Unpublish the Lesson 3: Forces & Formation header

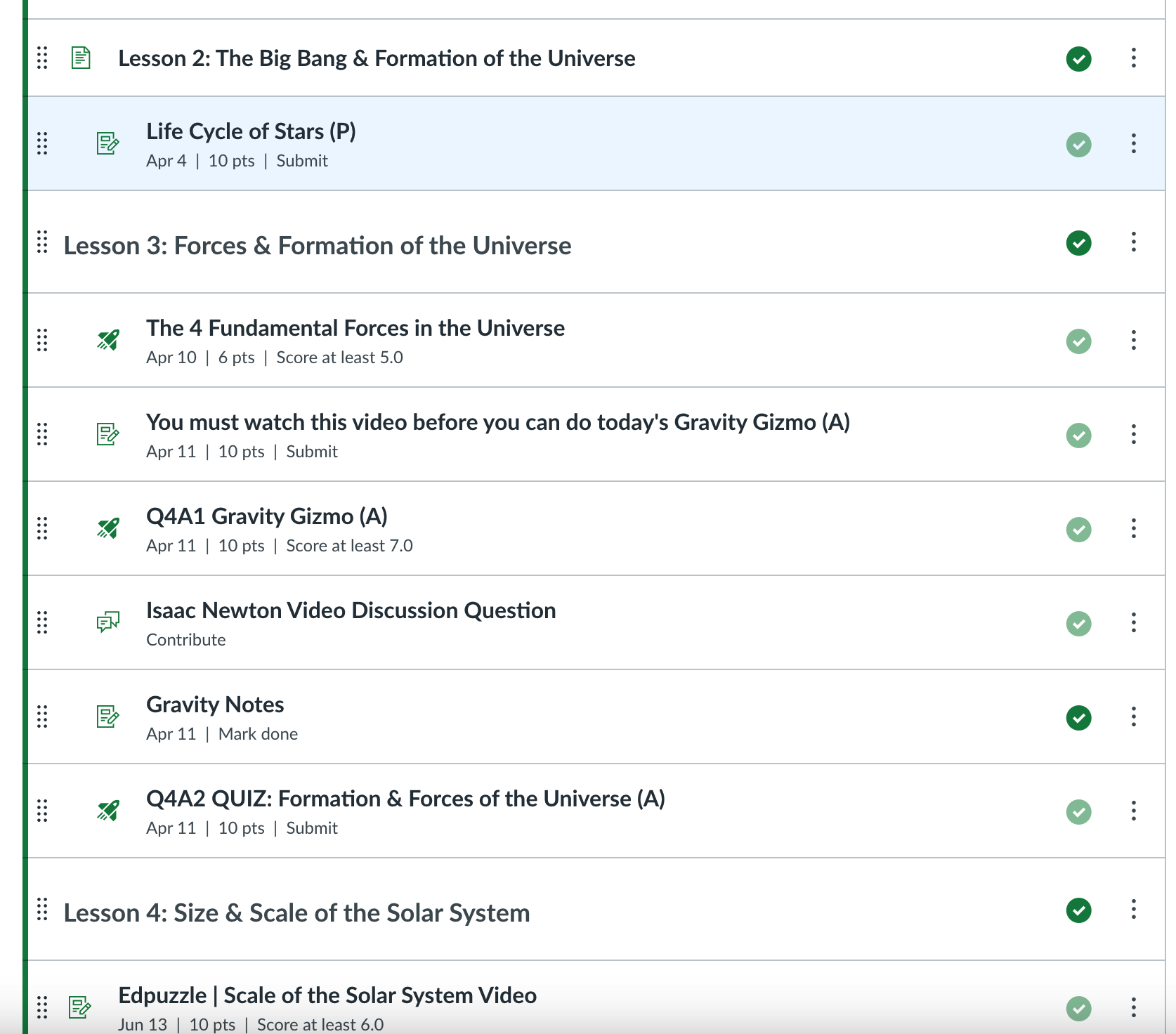point(1078,243)
